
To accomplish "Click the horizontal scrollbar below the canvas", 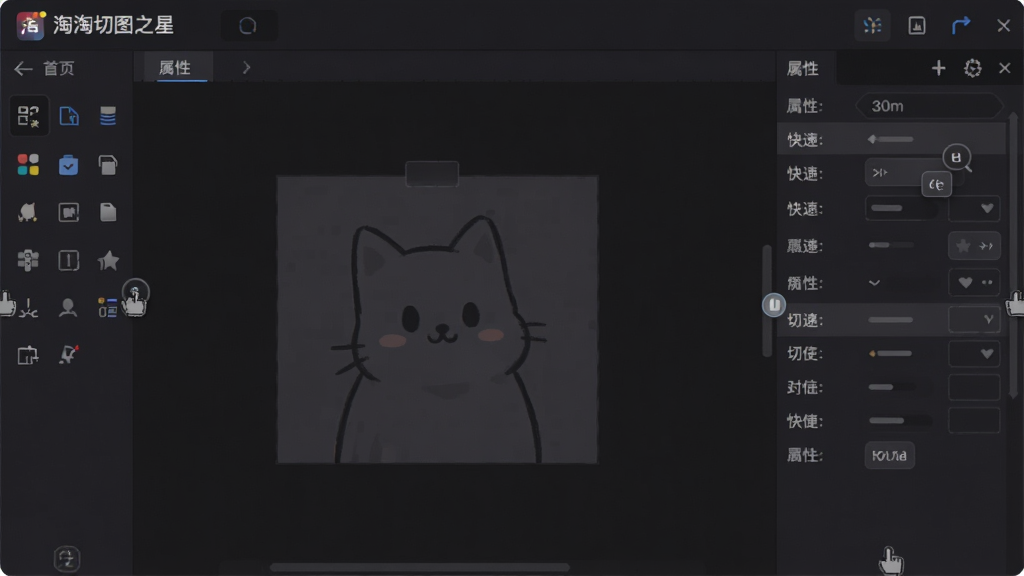I will coord(420,567).
